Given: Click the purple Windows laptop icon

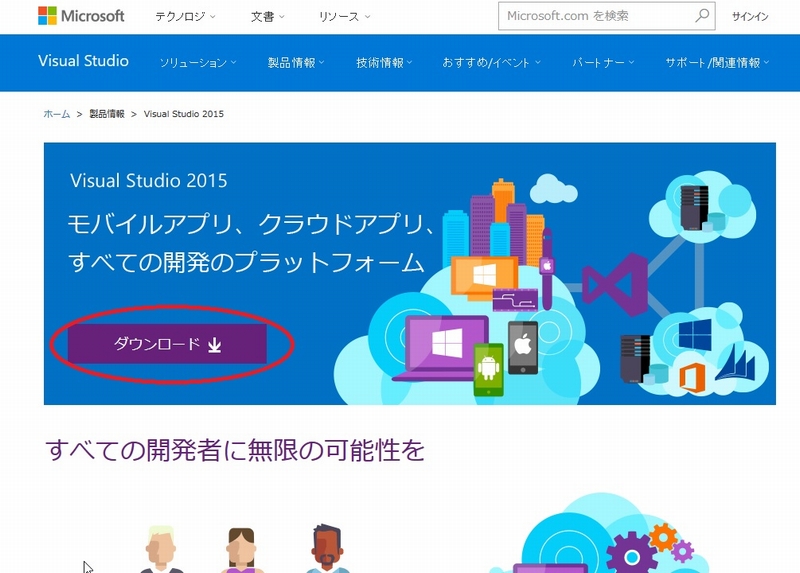Looking at the screenshot, I should 442,347.
